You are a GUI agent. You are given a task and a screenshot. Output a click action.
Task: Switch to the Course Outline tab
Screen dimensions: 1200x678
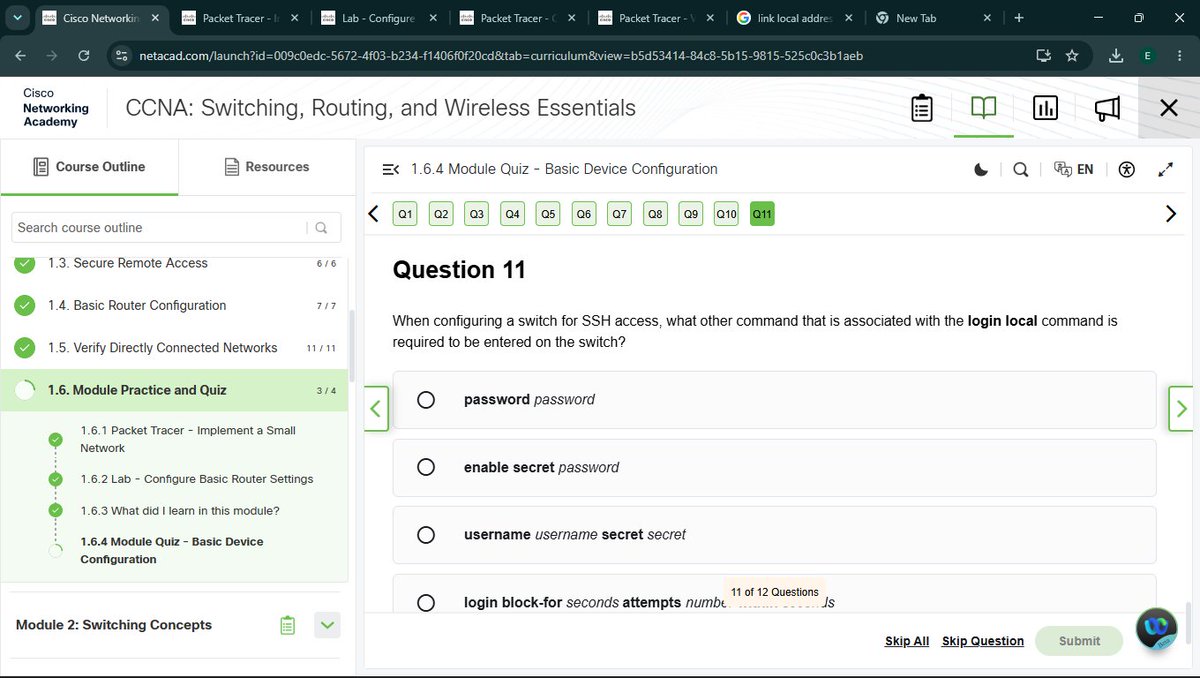pyautogui.click(x=89, y=167)
